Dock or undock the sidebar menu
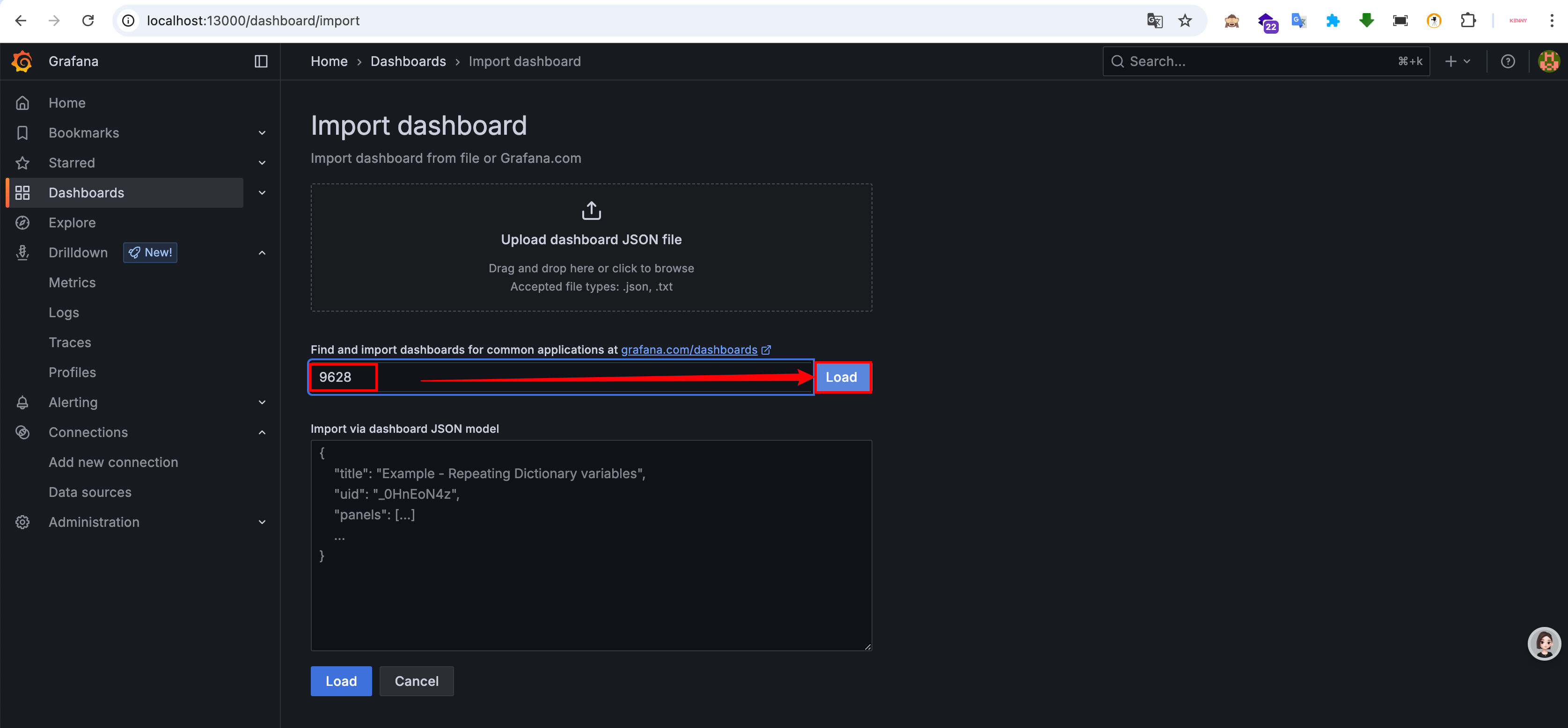 pyautogui.click(x=261, y=61)
